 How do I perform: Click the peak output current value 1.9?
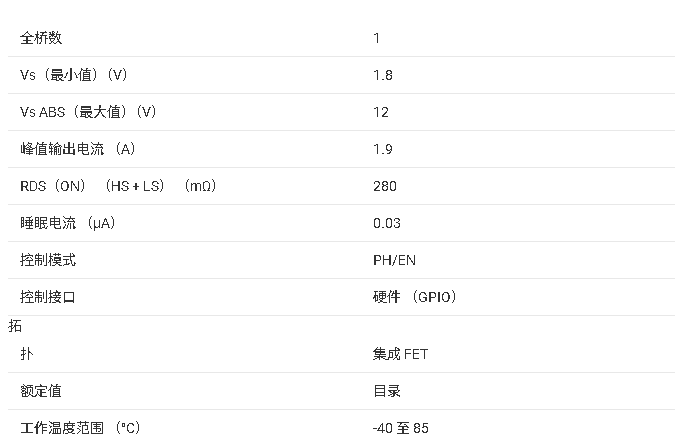point(382,149)
